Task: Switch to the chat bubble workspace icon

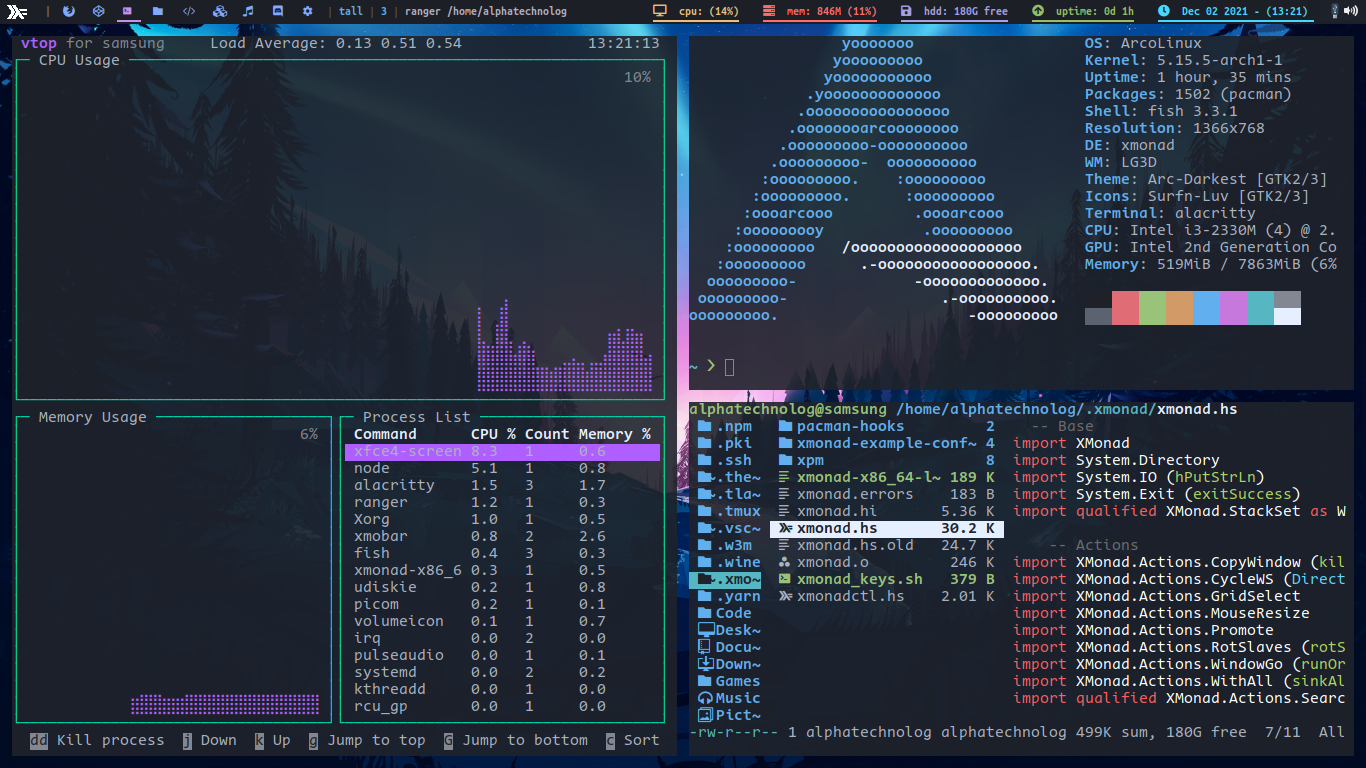Action: click(278, 11)
